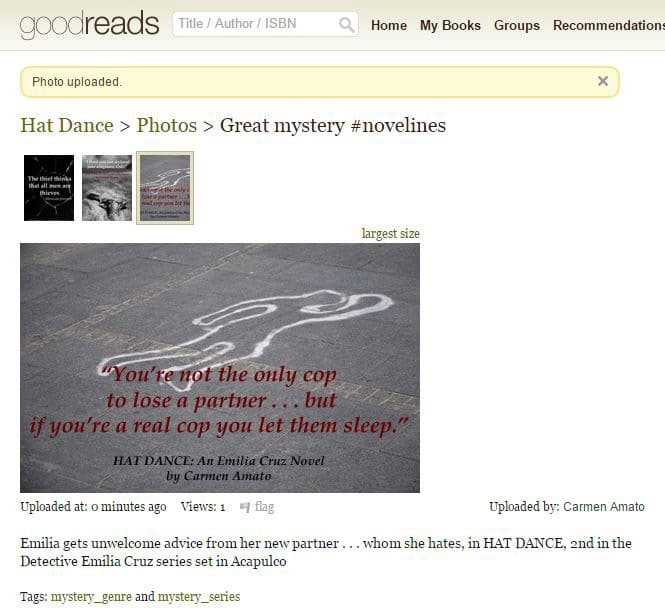Open My Books in navigation
The height and width of the screenshot is (612, 665).
pyautogui.click(x=450, y=25)
